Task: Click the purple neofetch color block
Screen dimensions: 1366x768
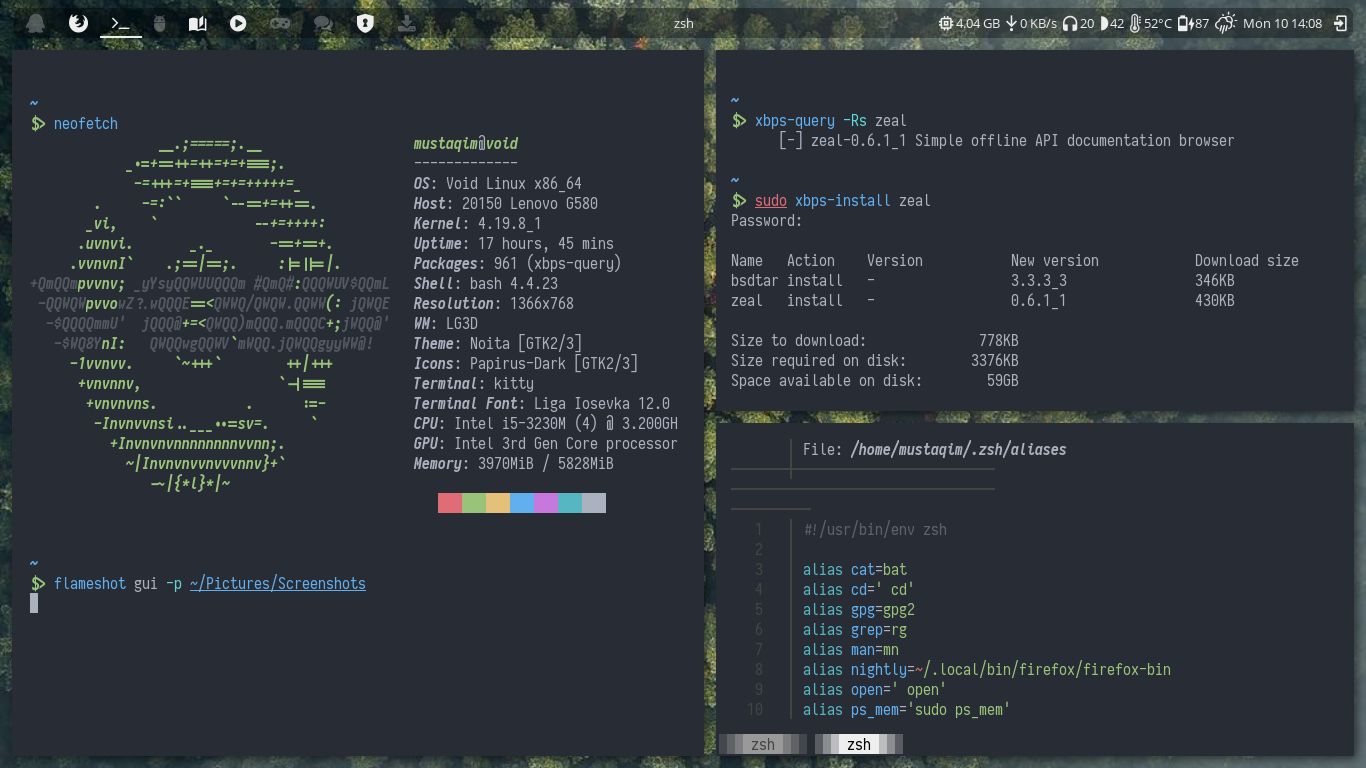Action: tap(546, 503)
